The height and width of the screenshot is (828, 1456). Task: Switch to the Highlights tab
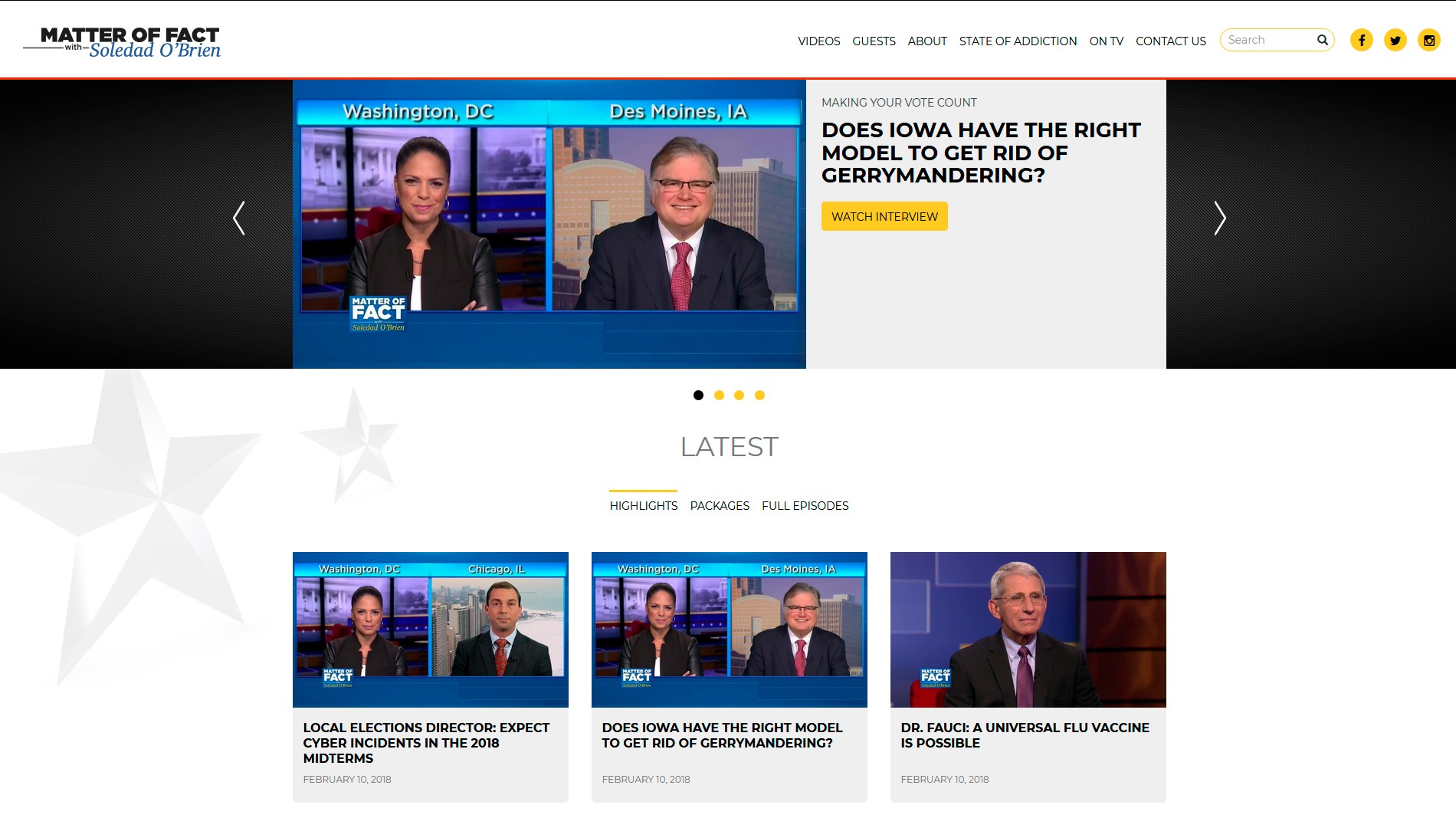point(643,505)
